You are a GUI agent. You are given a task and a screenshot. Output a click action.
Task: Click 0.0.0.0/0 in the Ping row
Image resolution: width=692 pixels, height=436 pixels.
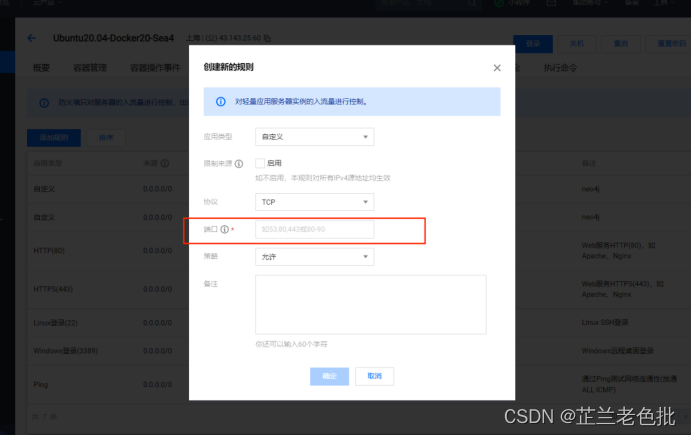(158, 385)
